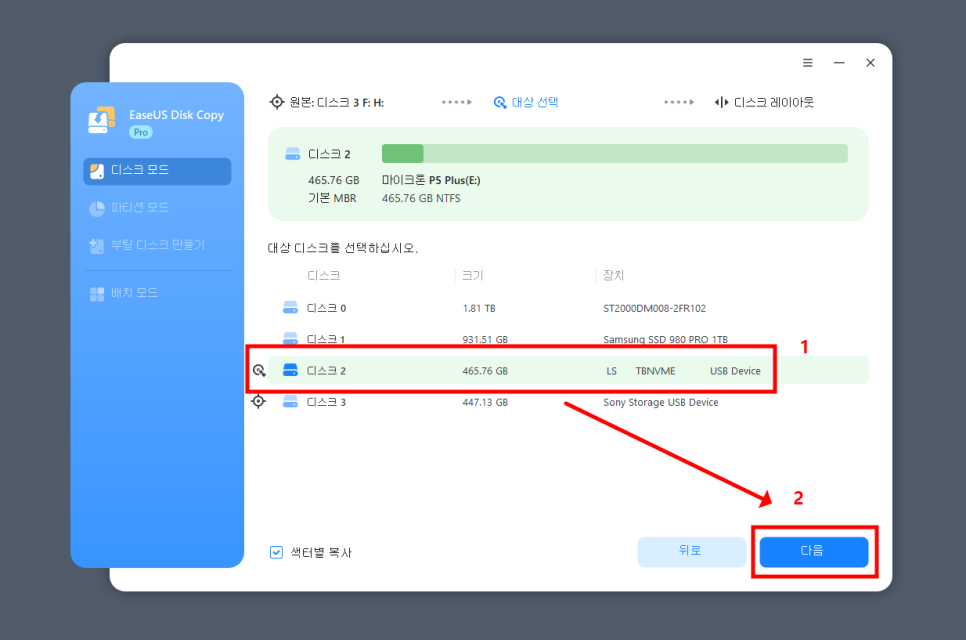The height and width of the screenshot is (640, 966).
Task: Close the EaseUS Disk Copy window
Action: point(870,63)
